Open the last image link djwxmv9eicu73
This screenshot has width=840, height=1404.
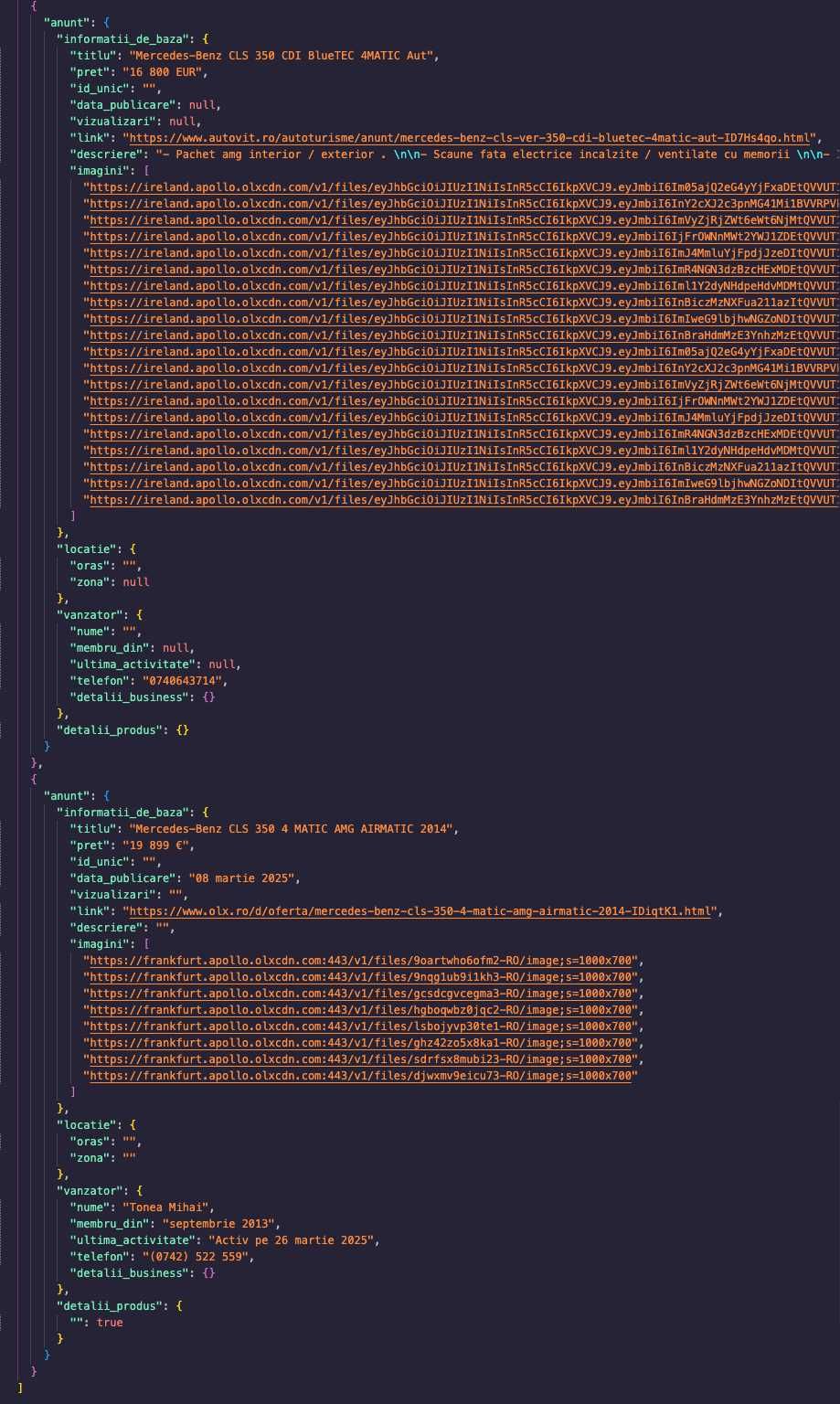click(x=361, y=1076)
